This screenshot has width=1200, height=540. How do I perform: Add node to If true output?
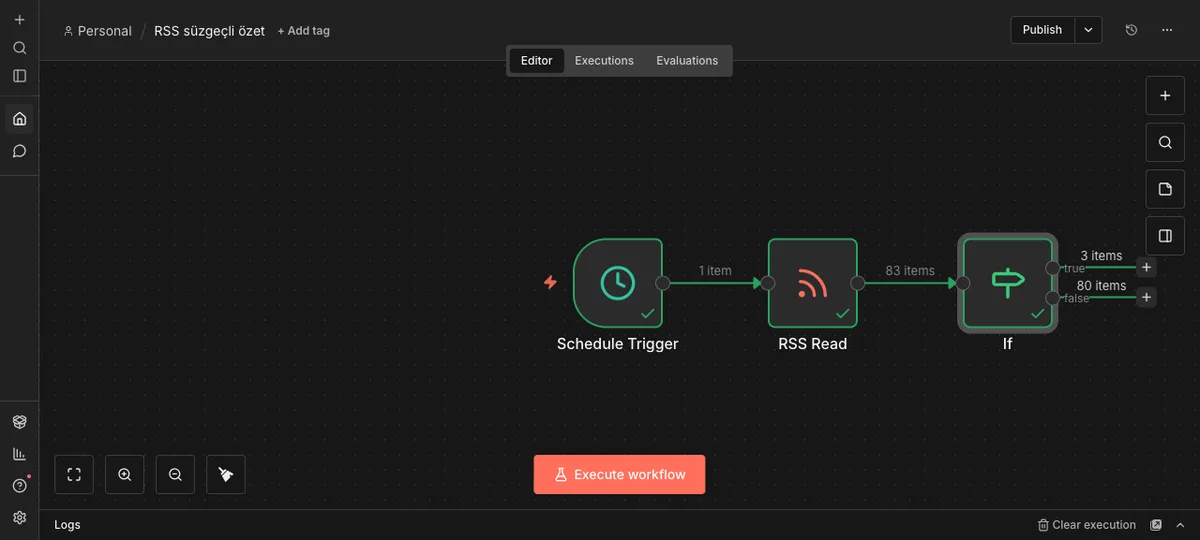pyautogui.click(x=1147, y=267)
